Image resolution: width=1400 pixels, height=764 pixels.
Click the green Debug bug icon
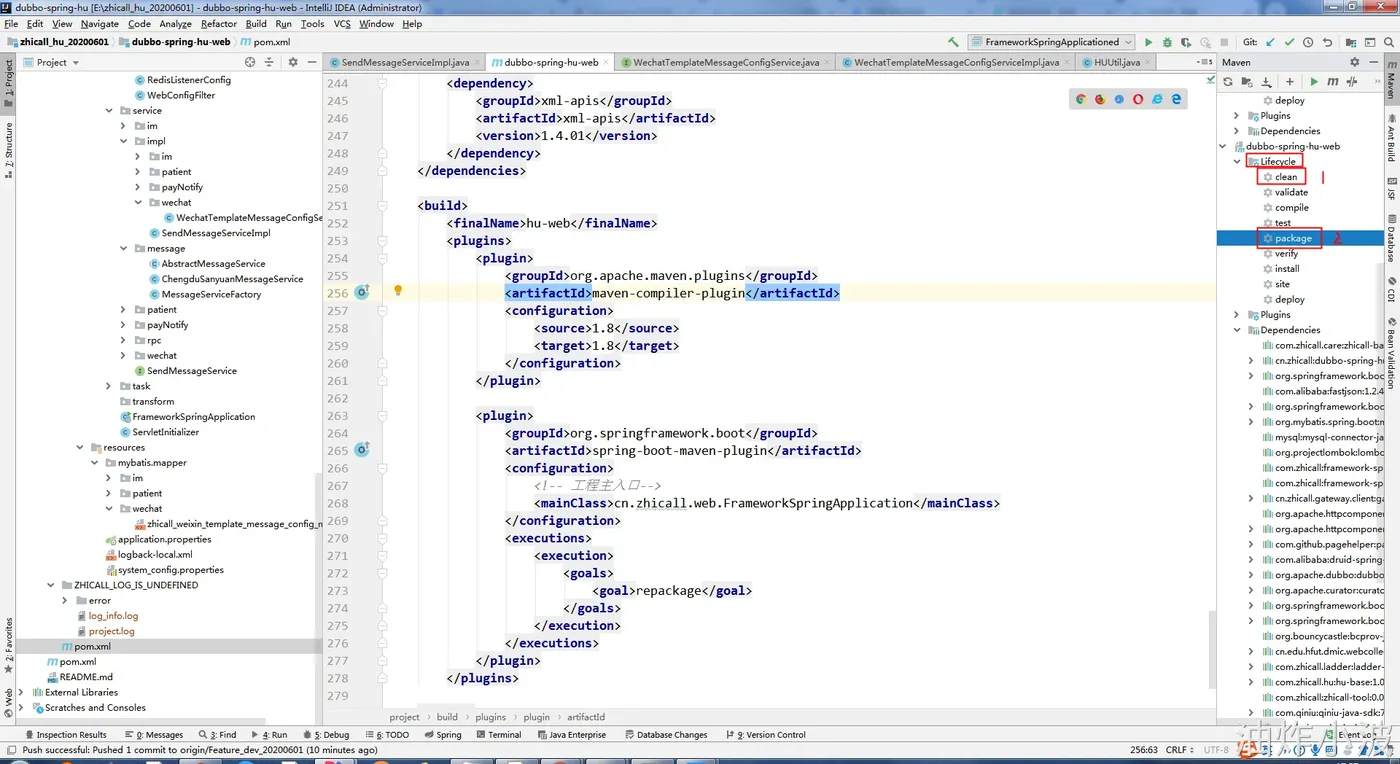pyautogui.click(x=1167, y=42)
